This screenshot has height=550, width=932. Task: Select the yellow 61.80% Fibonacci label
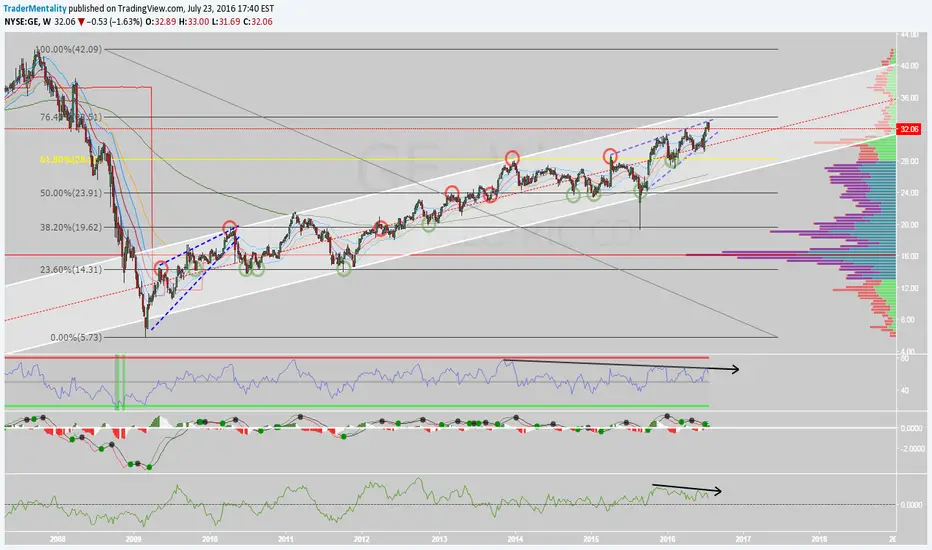pos(69,159)
